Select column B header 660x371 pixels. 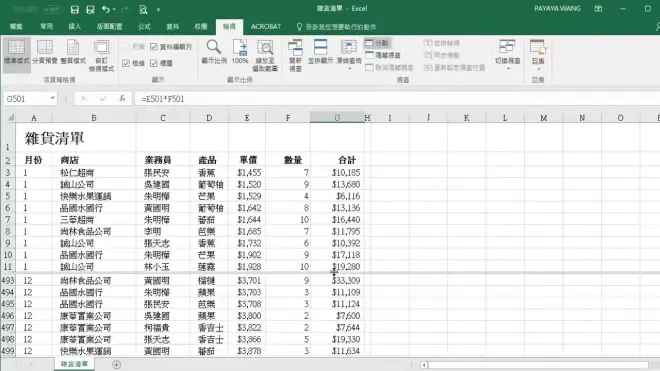94,118
